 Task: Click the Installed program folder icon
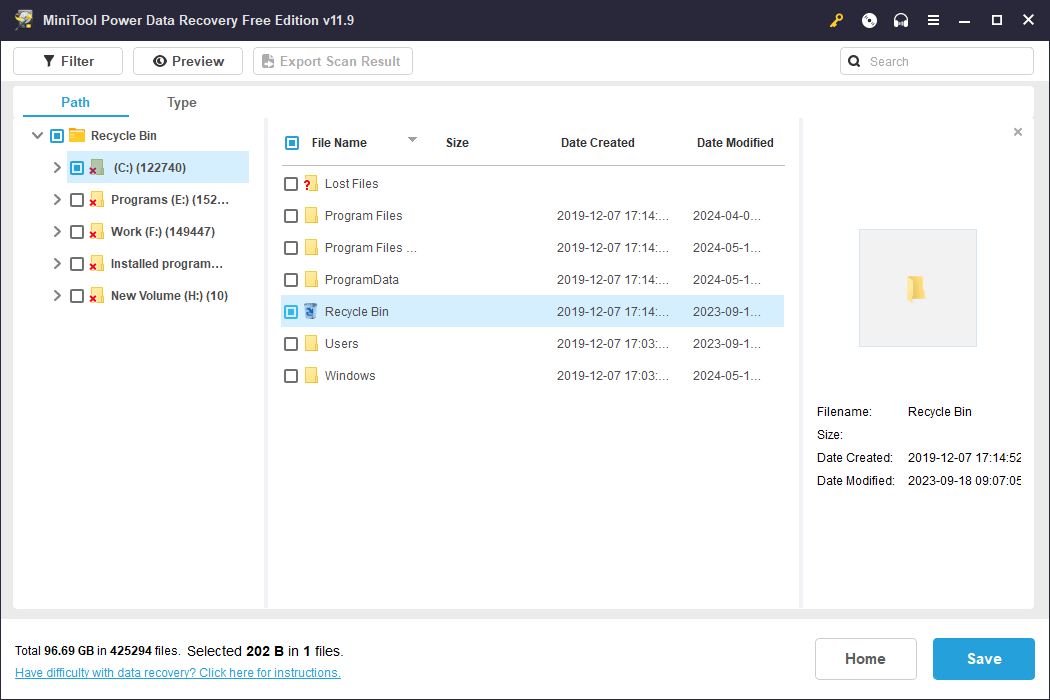[x=96, y=264]
